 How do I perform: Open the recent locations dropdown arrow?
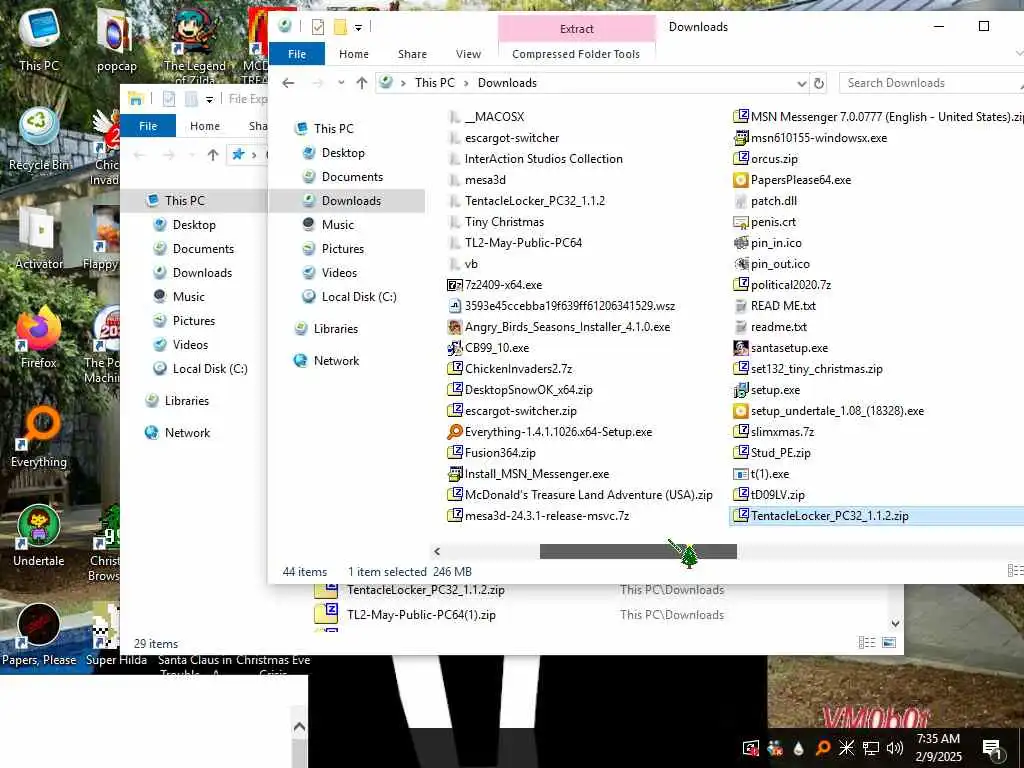[x=341, y=83]
